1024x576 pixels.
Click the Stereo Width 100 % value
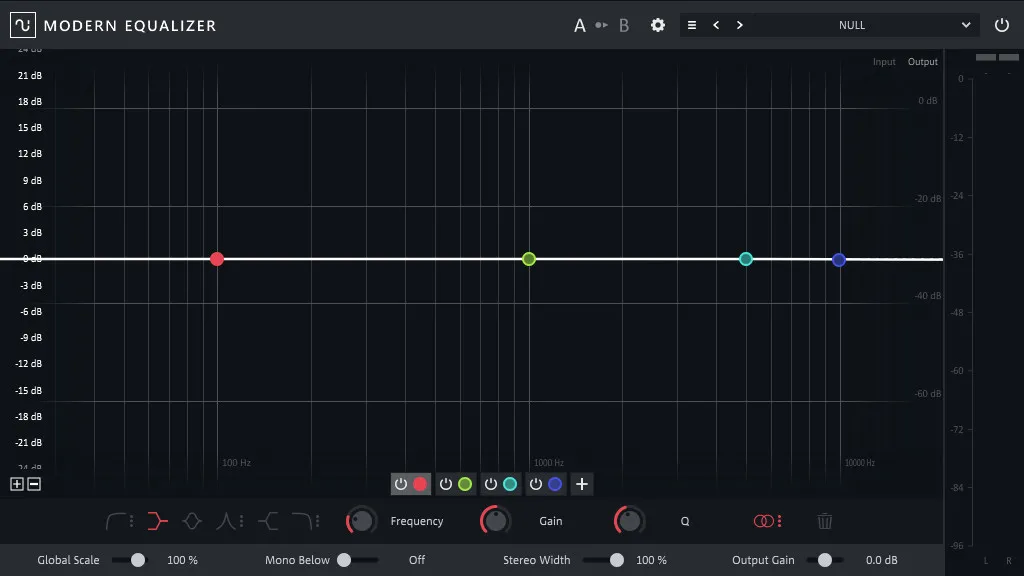point(651,560)
